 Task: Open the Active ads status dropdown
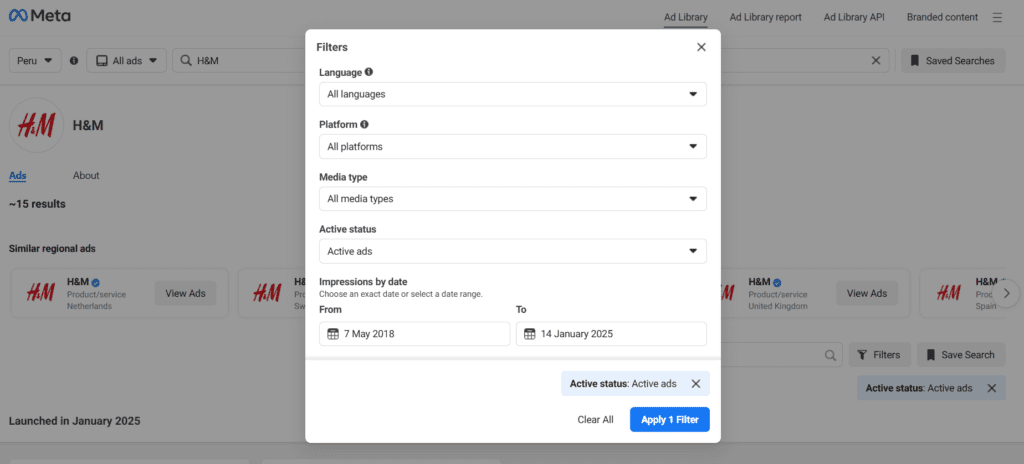[x=513, y=251]
